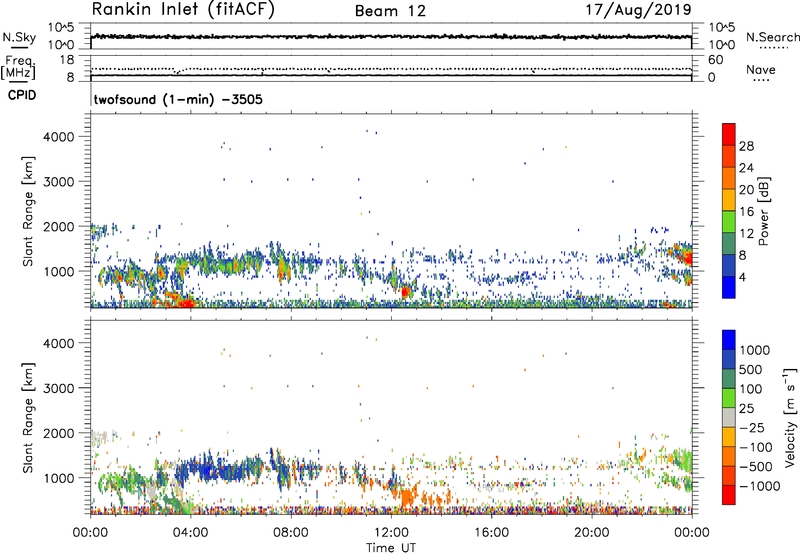Click the "CPID" row label
This screenshot has height=554, width=800.
point(22,95)
